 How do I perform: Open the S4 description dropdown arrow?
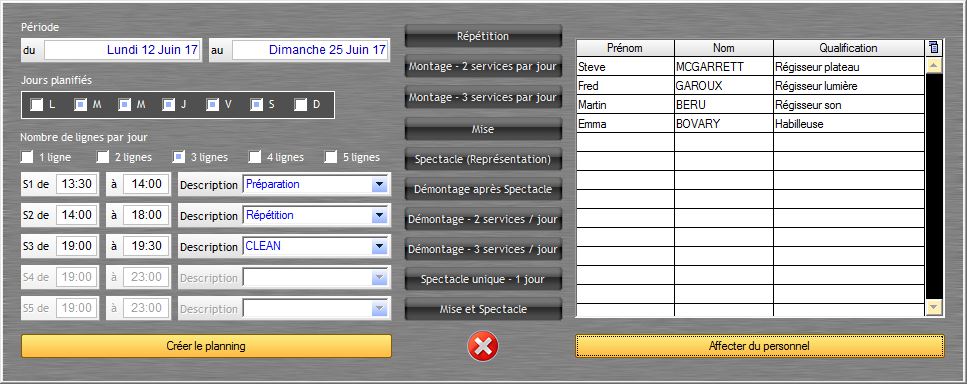tap(379, 278)
